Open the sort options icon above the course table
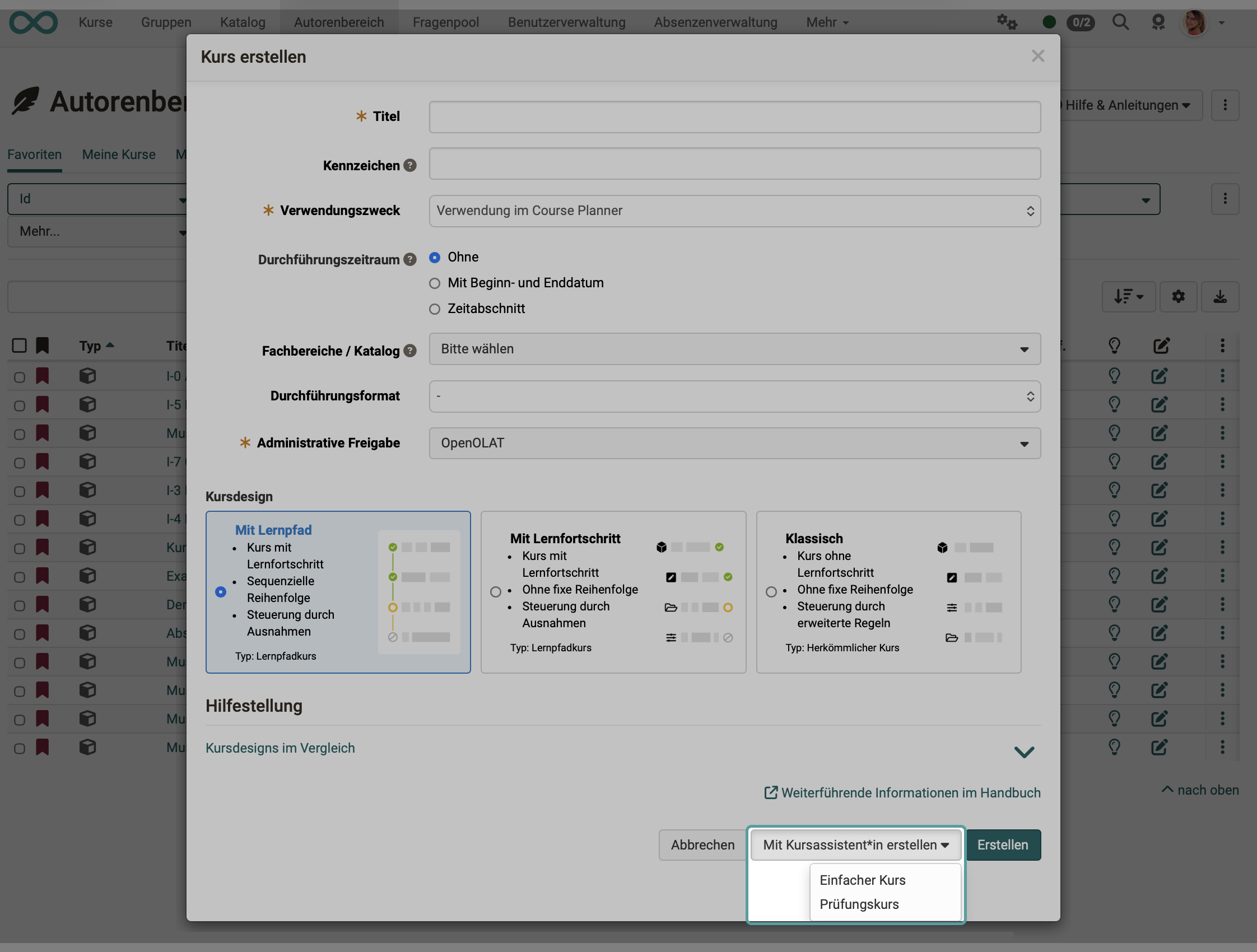 pos(1128,296)
